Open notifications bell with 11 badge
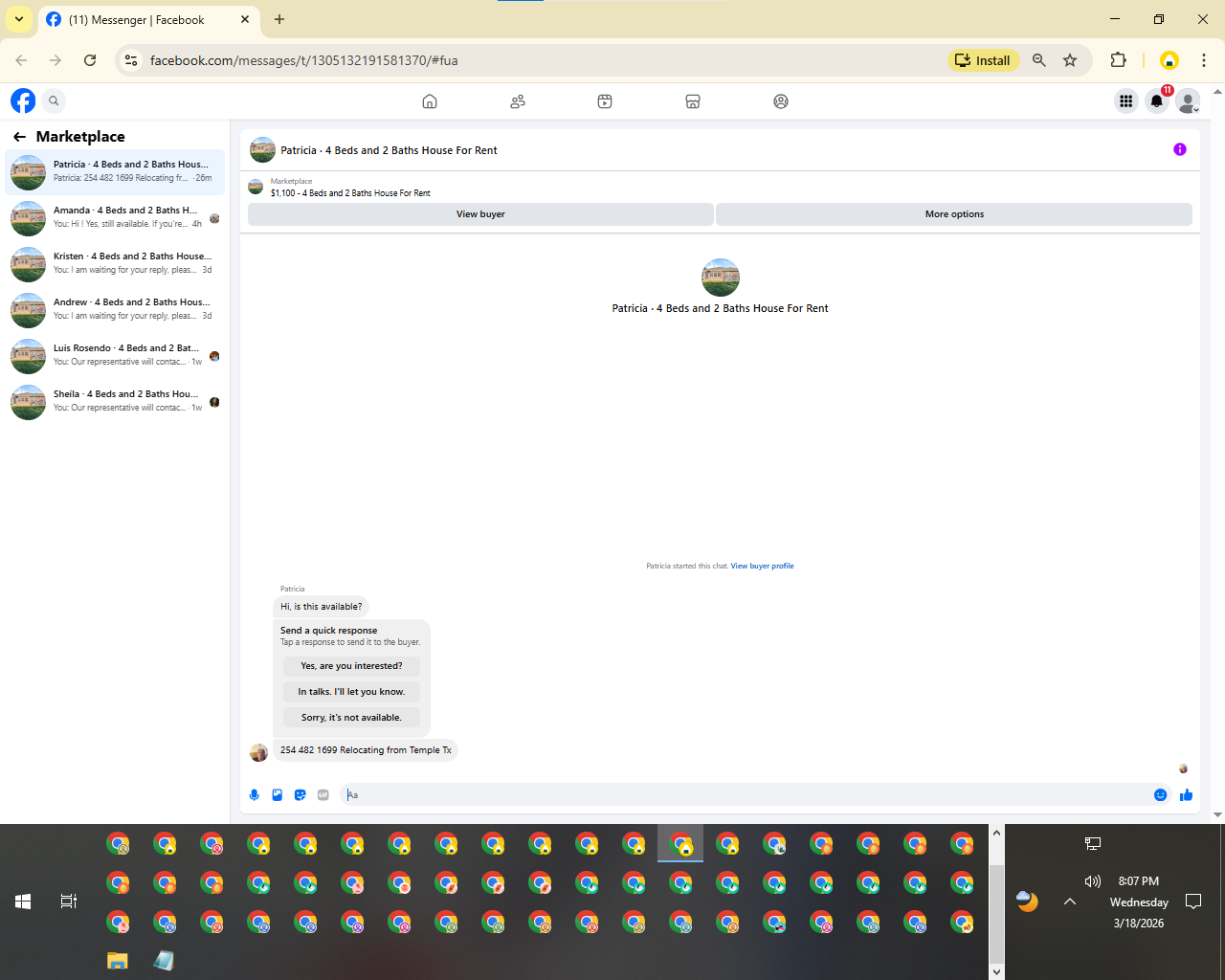 [1157, 100]
